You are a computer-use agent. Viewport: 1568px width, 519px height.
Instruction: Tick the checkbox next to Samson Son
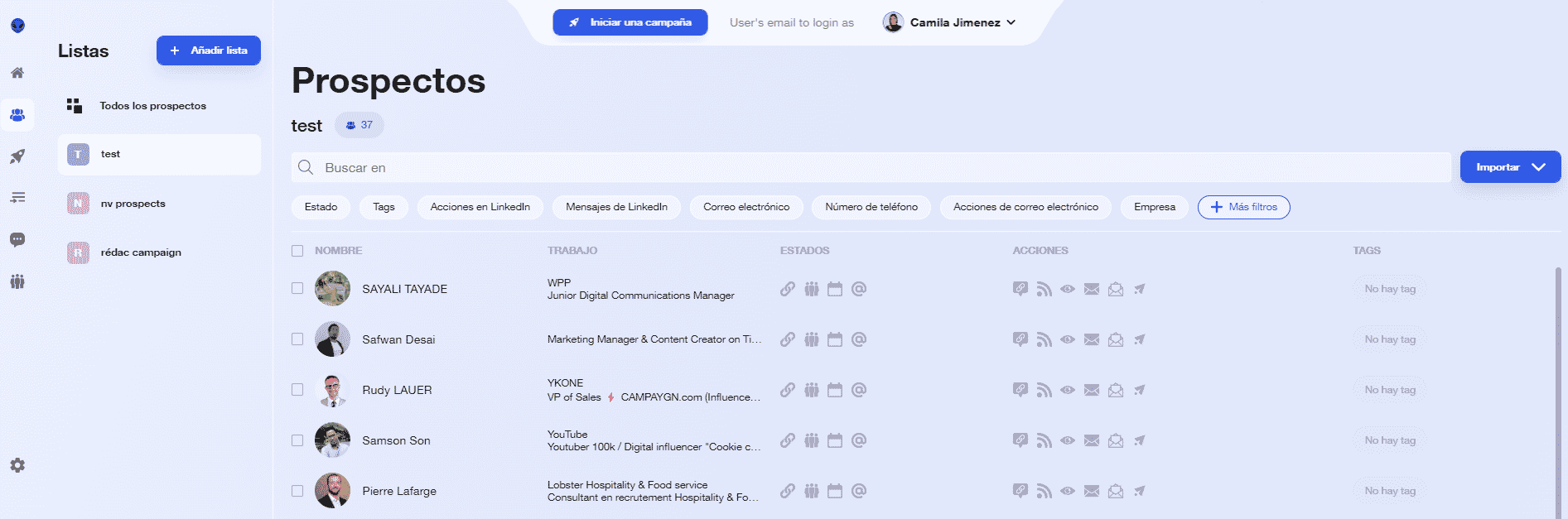click(x=297, y=440)
